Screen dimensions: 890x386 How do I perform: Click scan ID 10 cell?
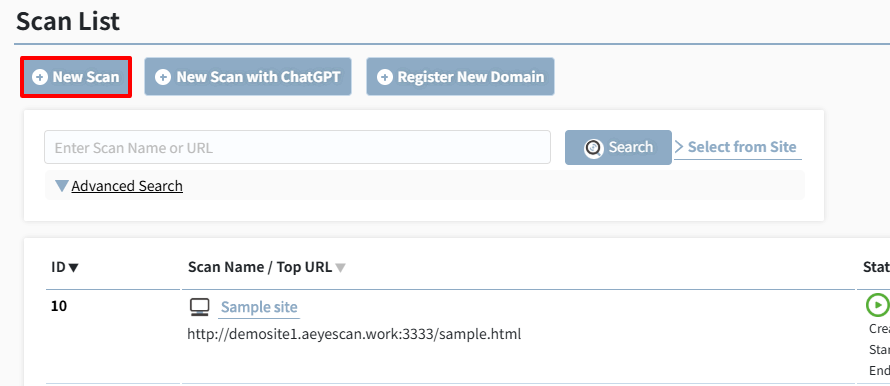coord(59,307)
